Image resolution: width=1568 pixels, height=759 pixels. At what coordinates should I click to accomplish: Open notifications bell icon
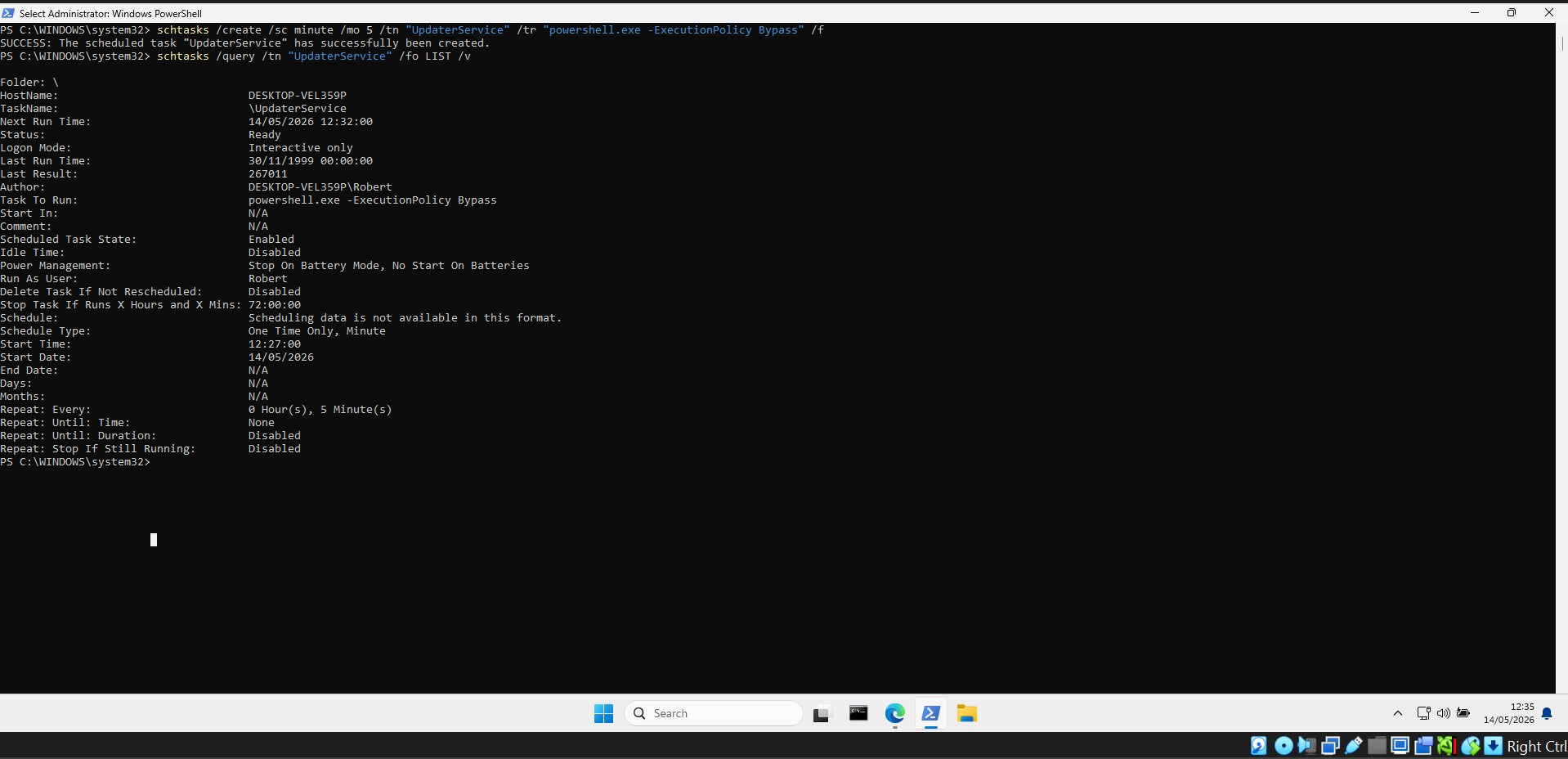(x=1547, y=713)
